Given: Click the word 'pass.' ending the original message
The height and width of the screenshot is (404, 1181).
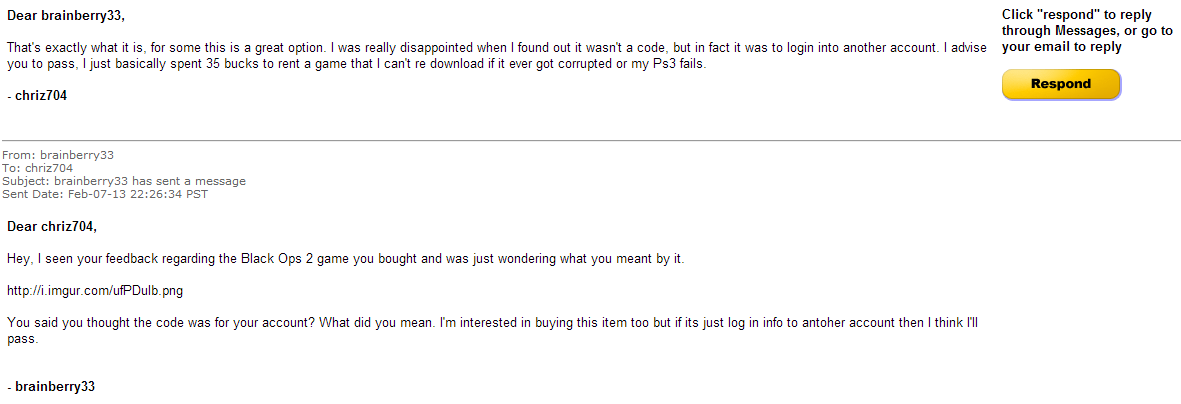Looking at the screenshot, I should tap(22, 339).
